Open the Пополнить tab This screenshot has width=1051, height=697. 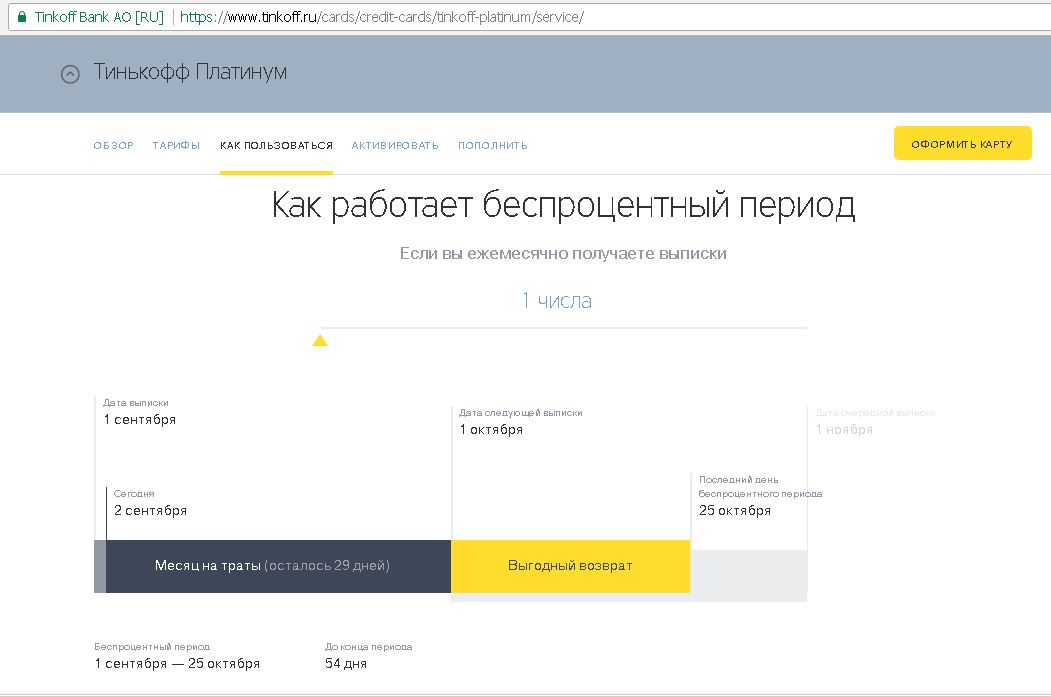point(493,145)
